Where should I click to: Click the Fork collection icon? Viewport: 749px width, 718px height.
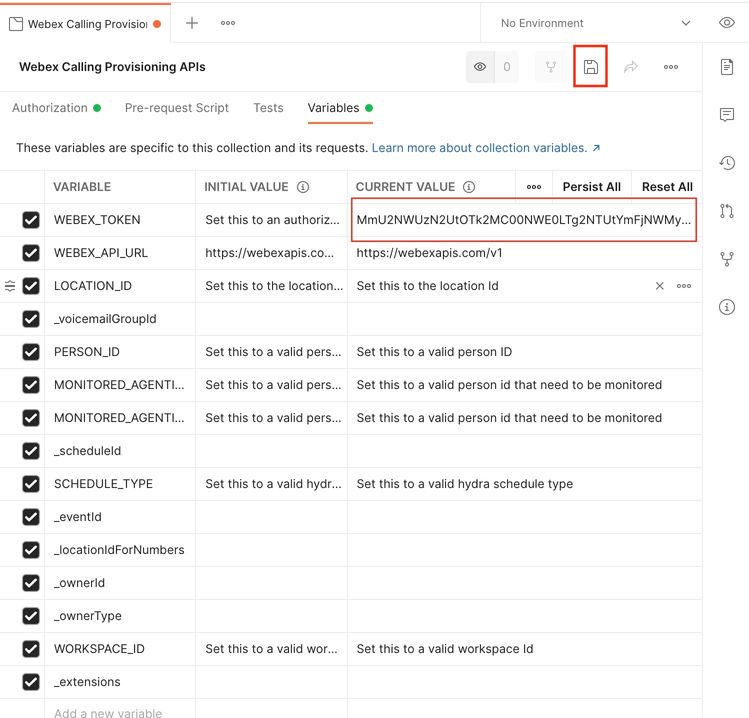coord(551,67)
